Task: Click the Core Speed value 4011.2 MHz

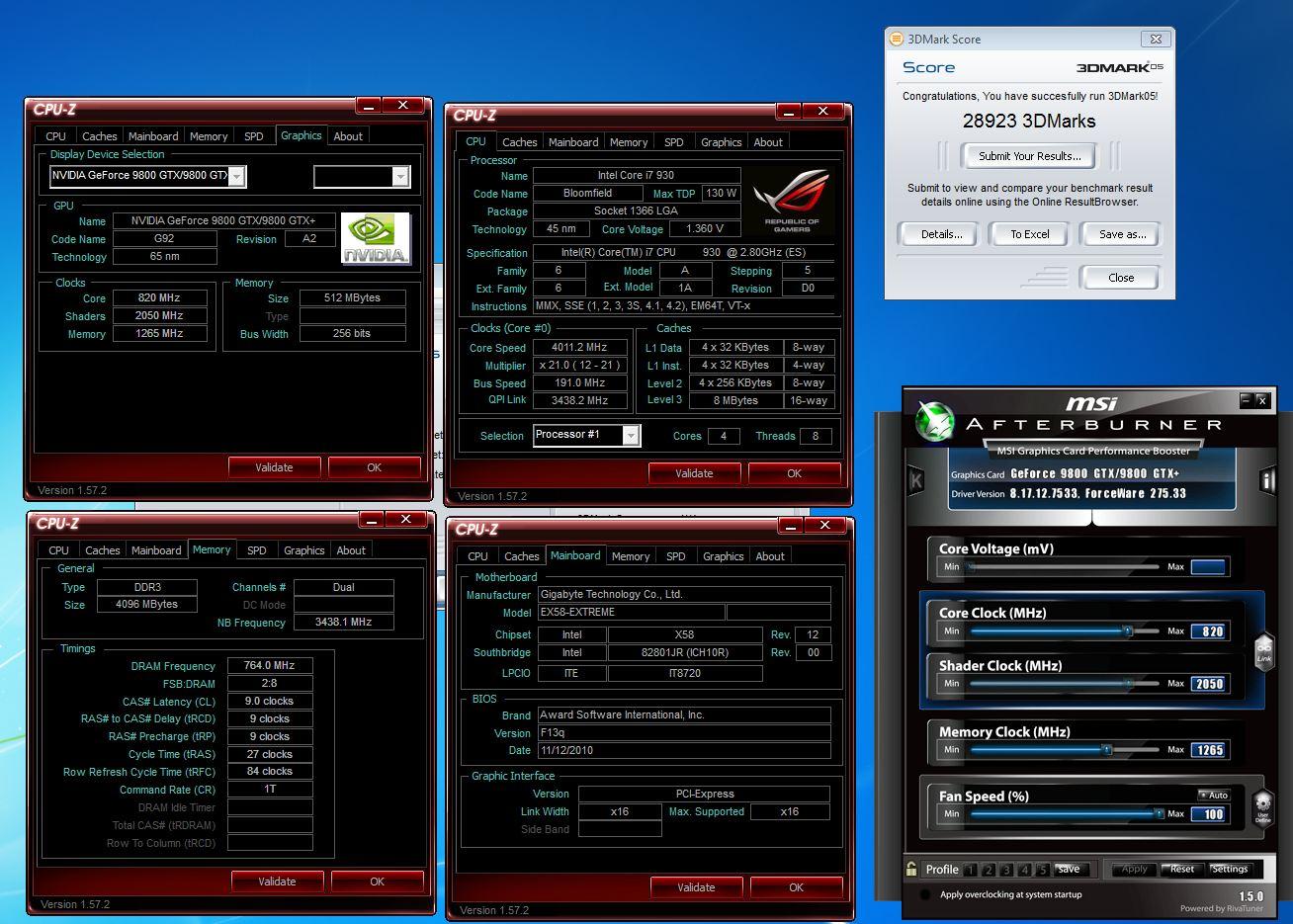Action: 580,348
